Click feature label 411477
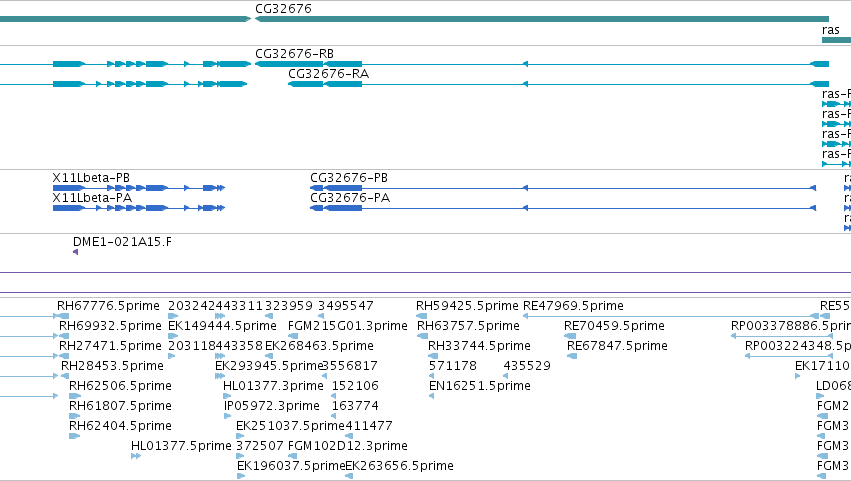This screenshot has width=851, height=481. [369, 427]
